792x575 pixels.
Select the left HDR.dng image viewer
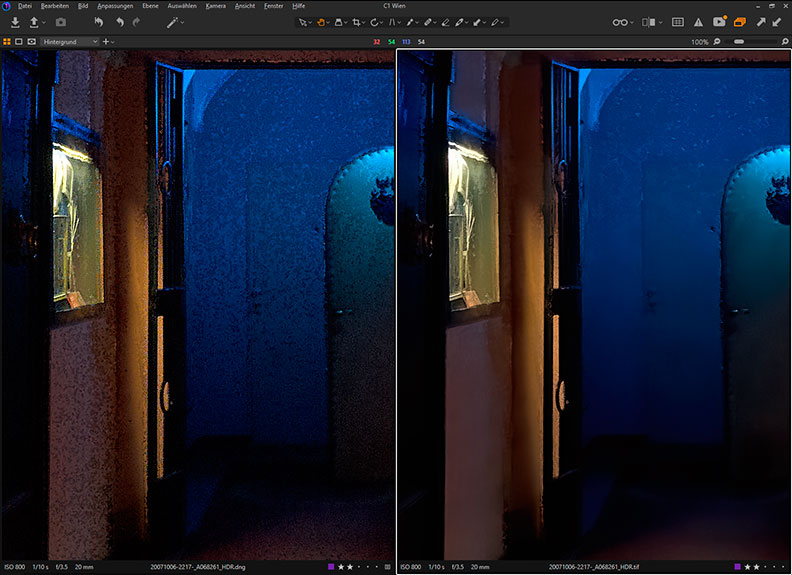[x=197, y=305]
